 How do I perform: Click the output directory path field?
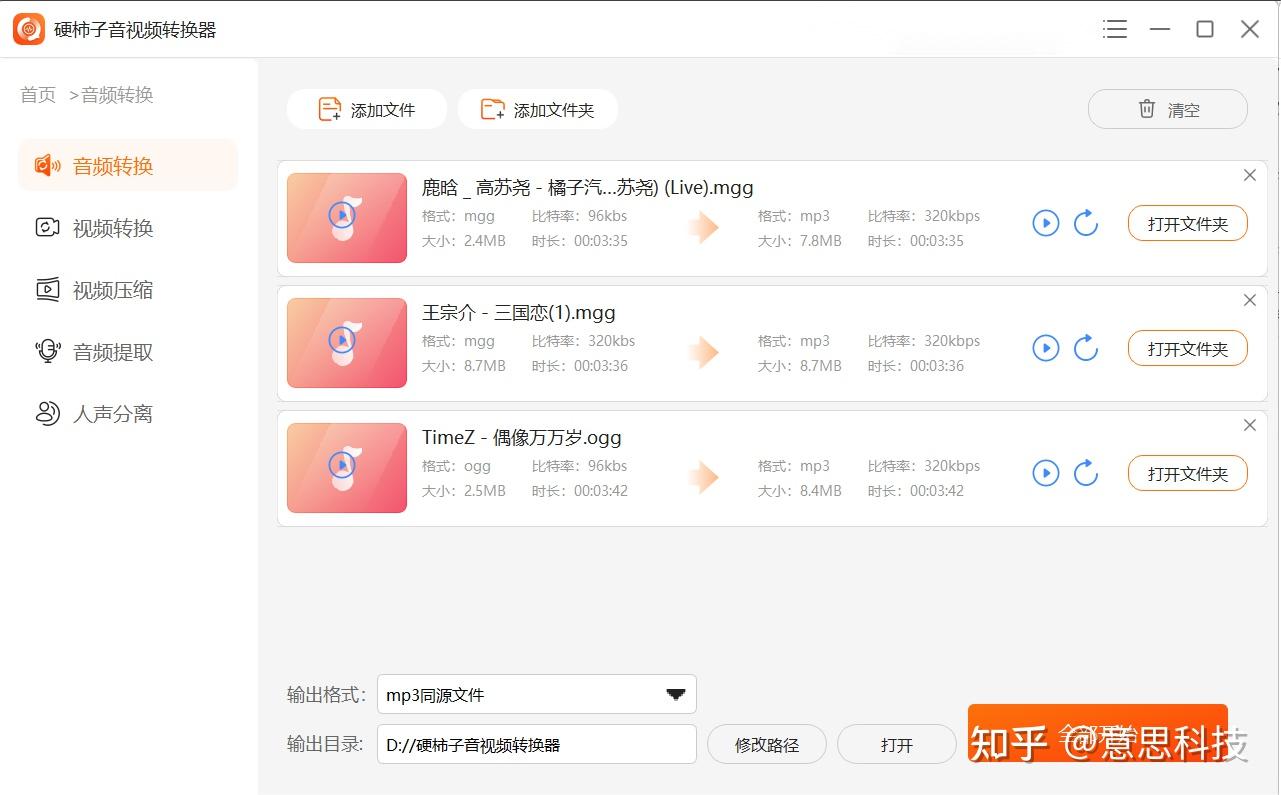[x=537, y=744]
